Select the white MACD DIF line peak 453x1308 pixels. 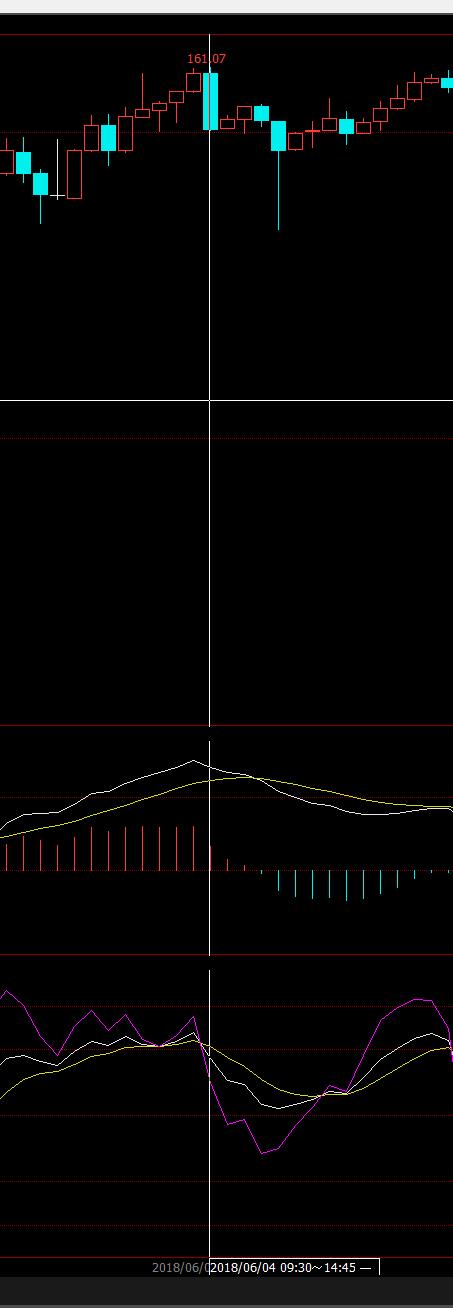tap(193, 761)
